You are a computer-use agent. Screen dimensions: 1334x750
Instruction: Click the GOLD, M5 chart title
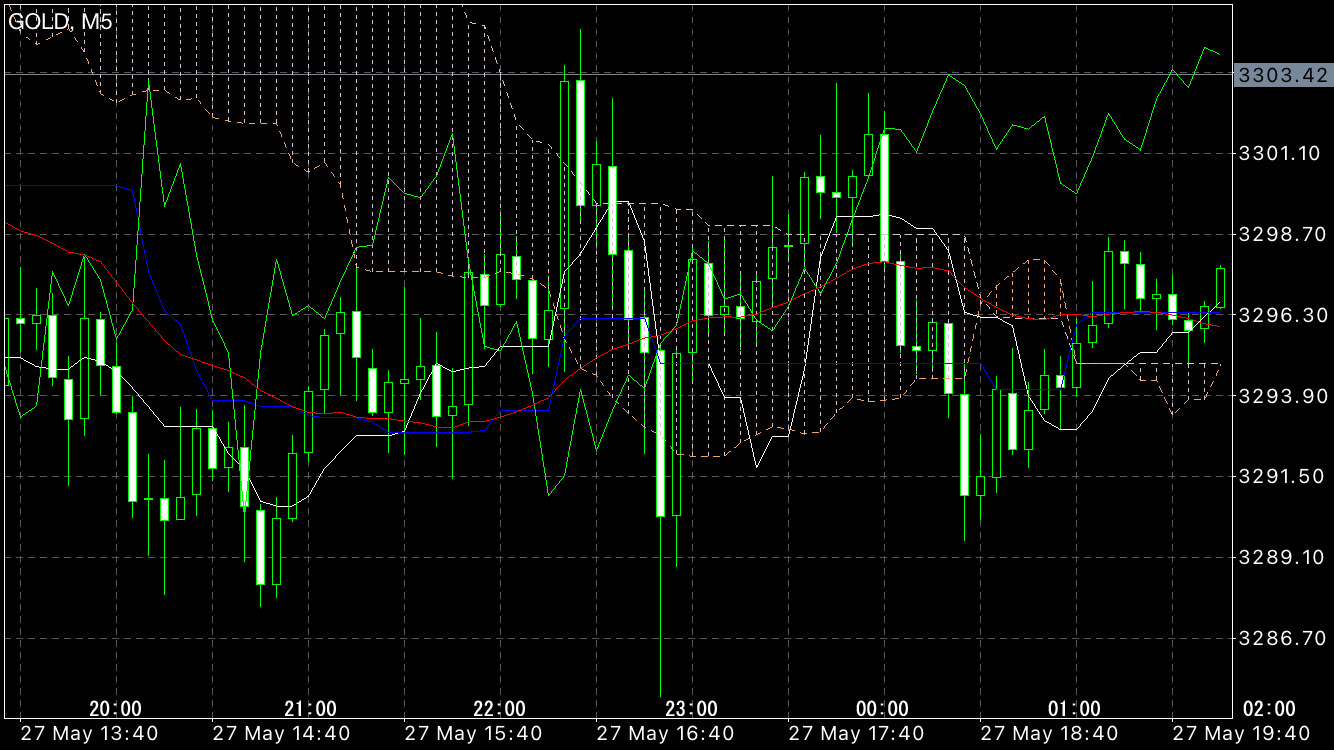61,21
